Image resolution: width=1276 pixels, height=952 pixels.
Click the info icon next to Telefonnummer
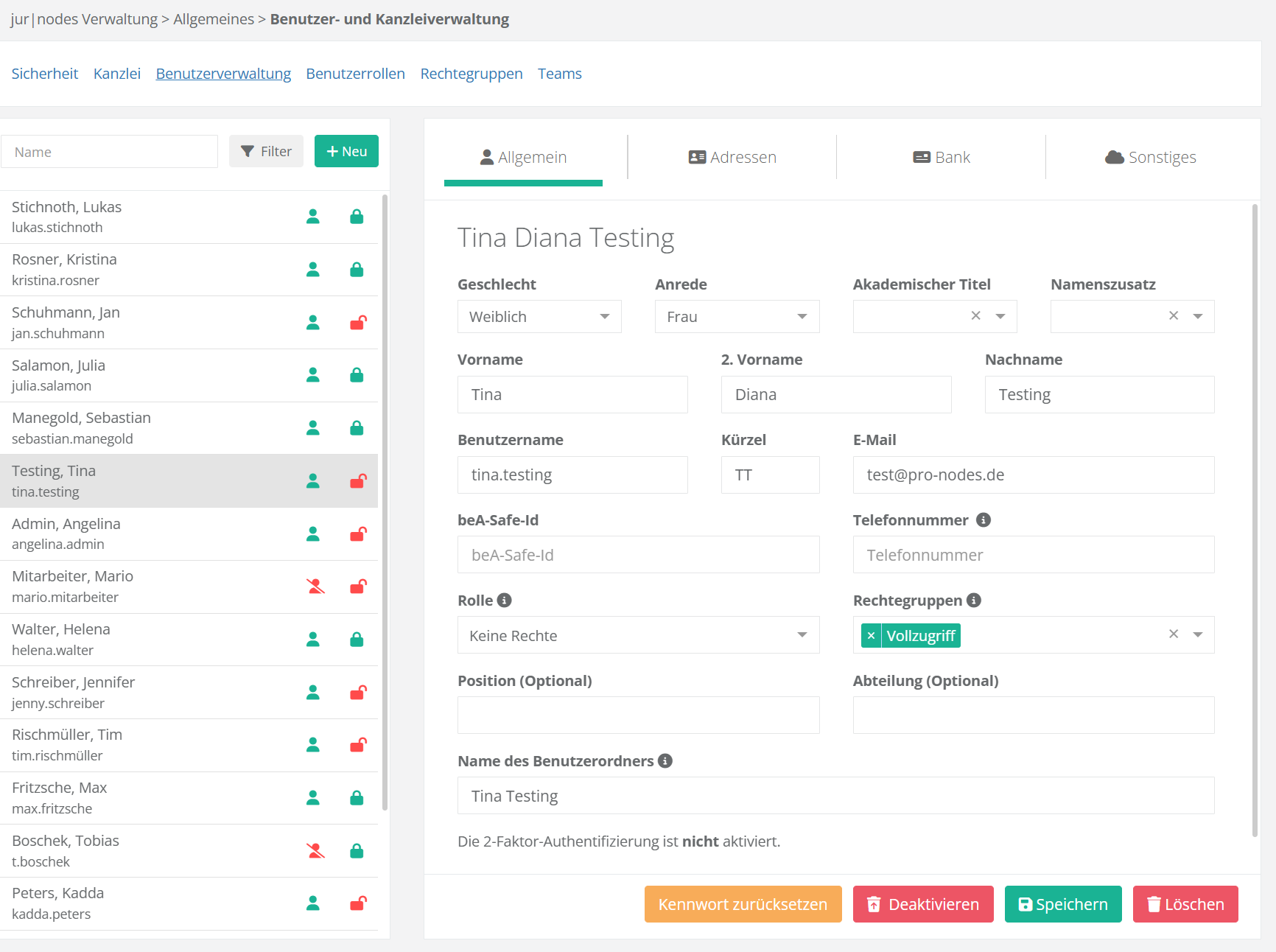tap(983, 520)
